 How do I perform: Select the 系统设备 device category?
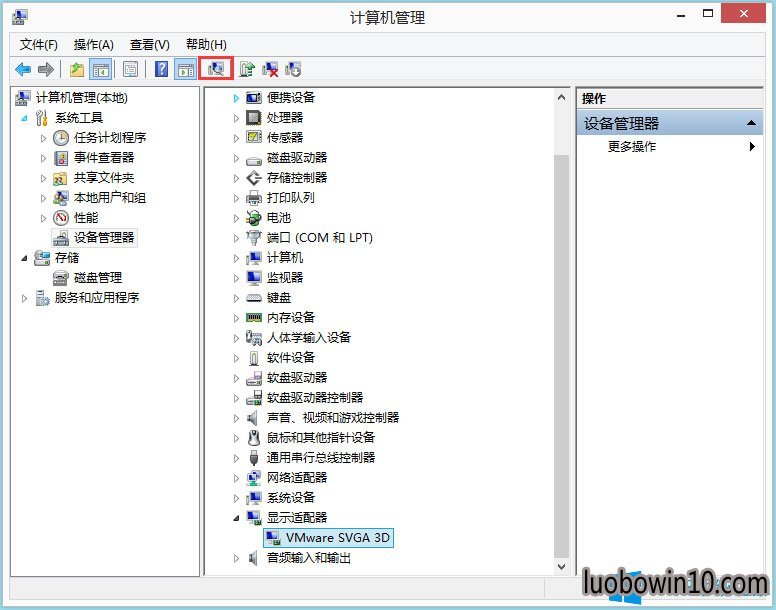tap(291, 498)
